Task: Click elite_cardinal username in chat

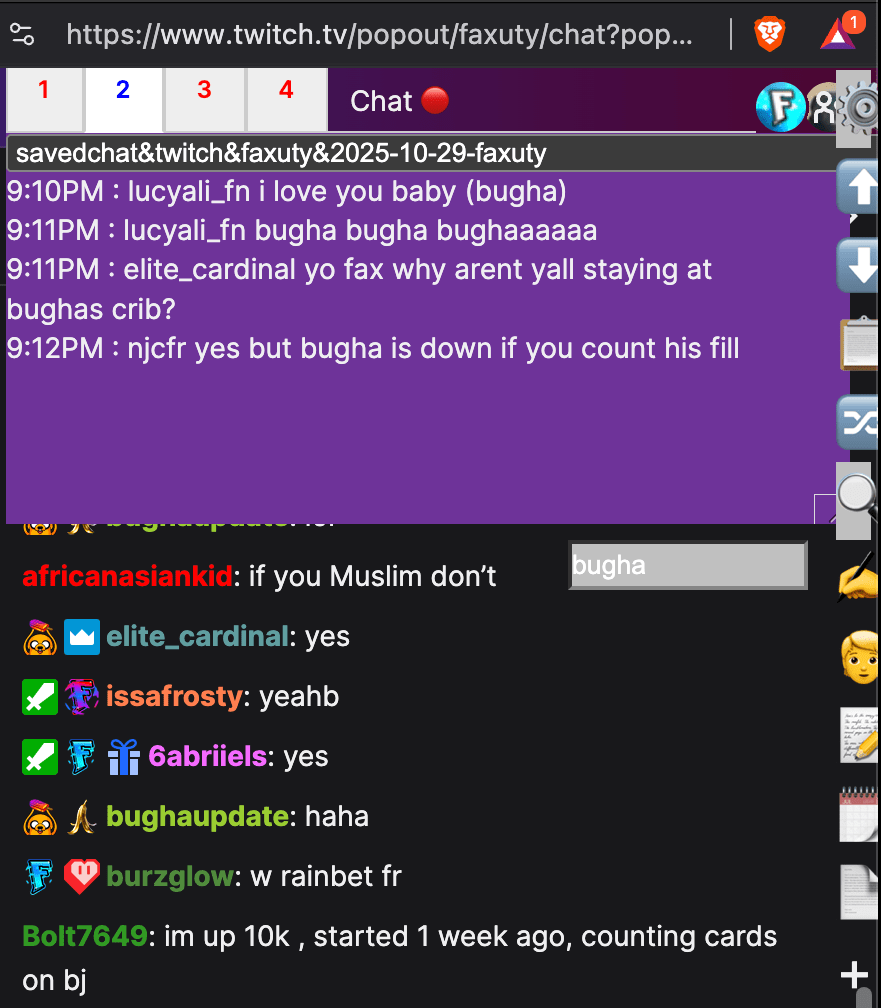Action: point(197,636)
